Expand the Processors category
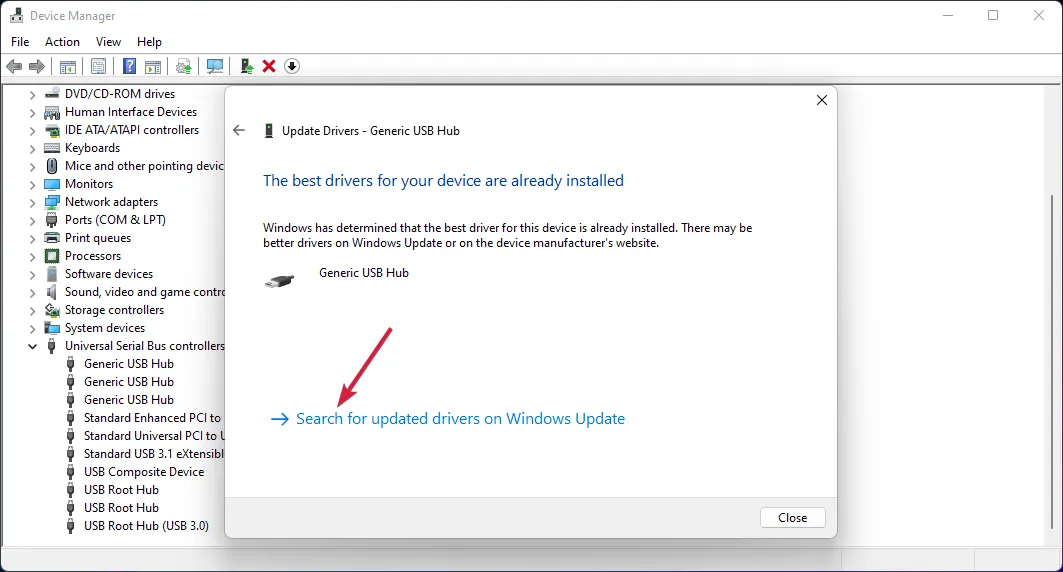The height and width of the screenshot is (572, 1063). pos(32,256)
